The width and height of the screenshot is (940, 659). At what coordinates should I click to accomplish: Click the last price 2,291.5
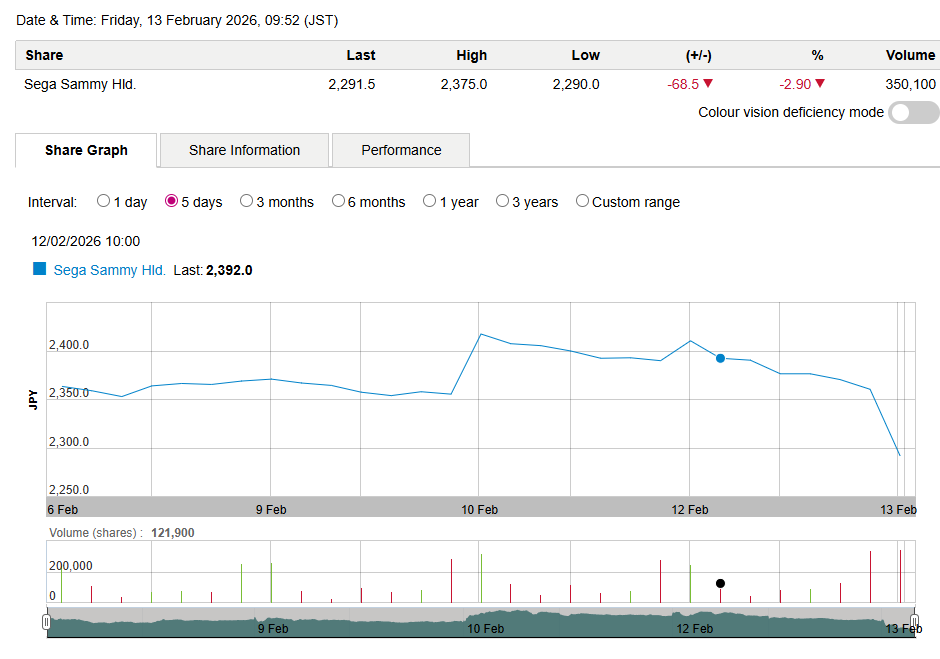pos(351,85)
